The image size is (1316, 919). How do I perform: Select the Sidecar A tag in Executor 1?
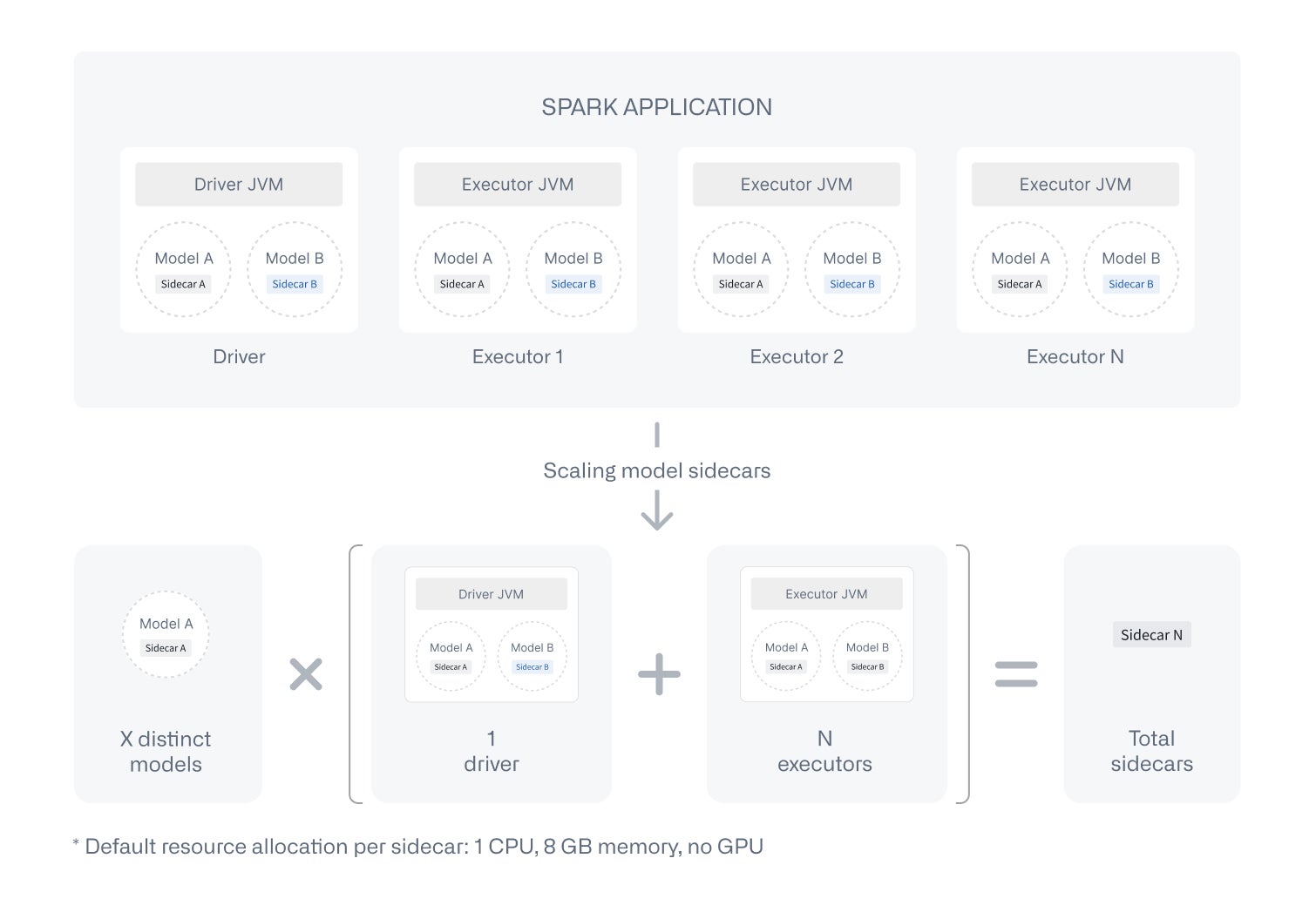tap(462, 284)
